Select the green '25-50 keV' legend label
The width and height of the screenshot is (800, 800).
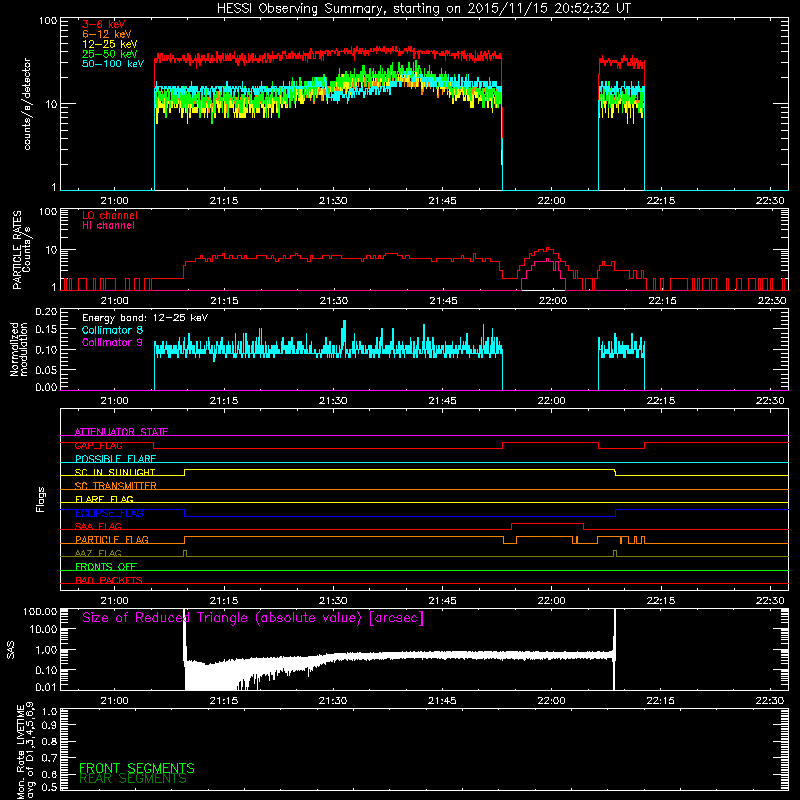110,54
